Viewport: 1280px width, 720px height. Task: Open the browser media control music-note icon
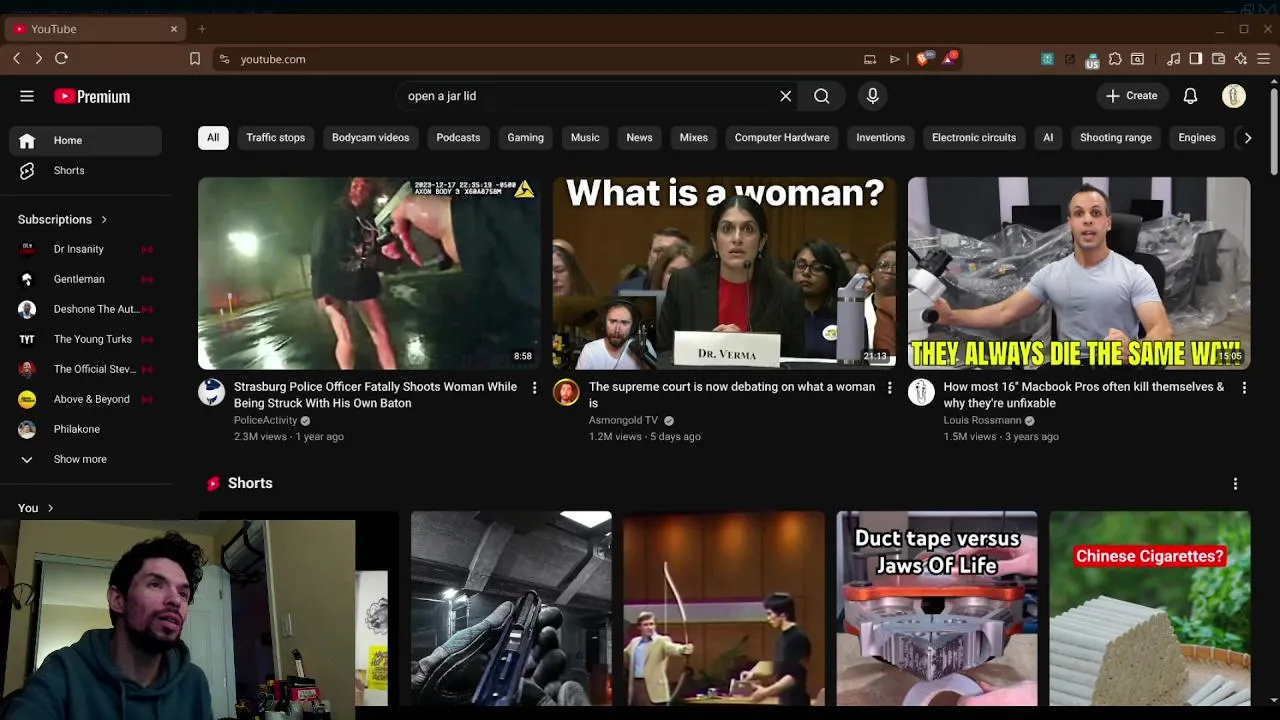pyautogui.click(x=1174, y=59)
